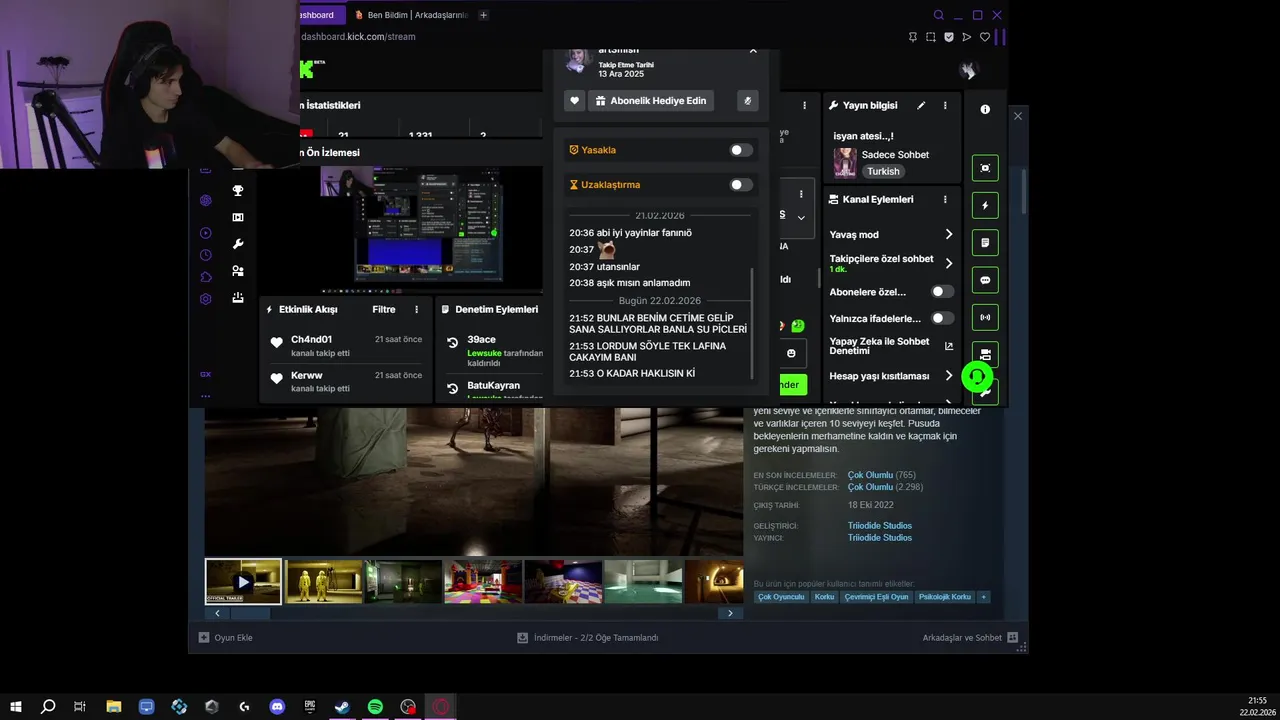Select the pool room screenshot thumbnail
This screenshot has width=1280, height=720.
[x=643, y=582]
